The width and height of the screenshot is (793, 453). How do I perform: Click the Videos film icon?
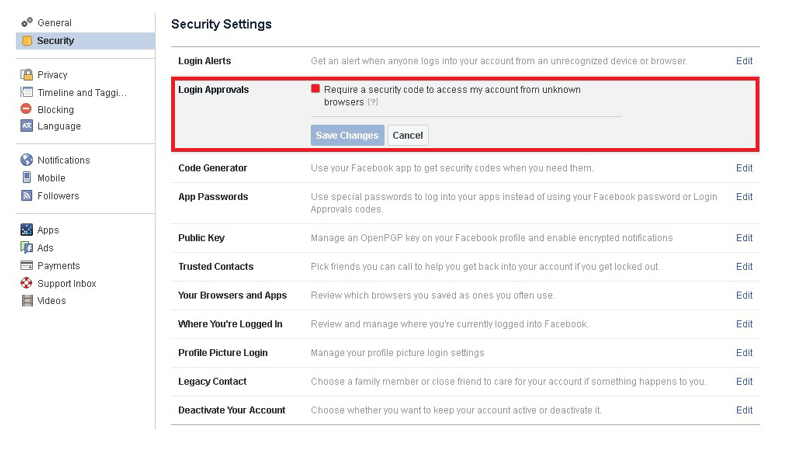(x=27, y=300)
